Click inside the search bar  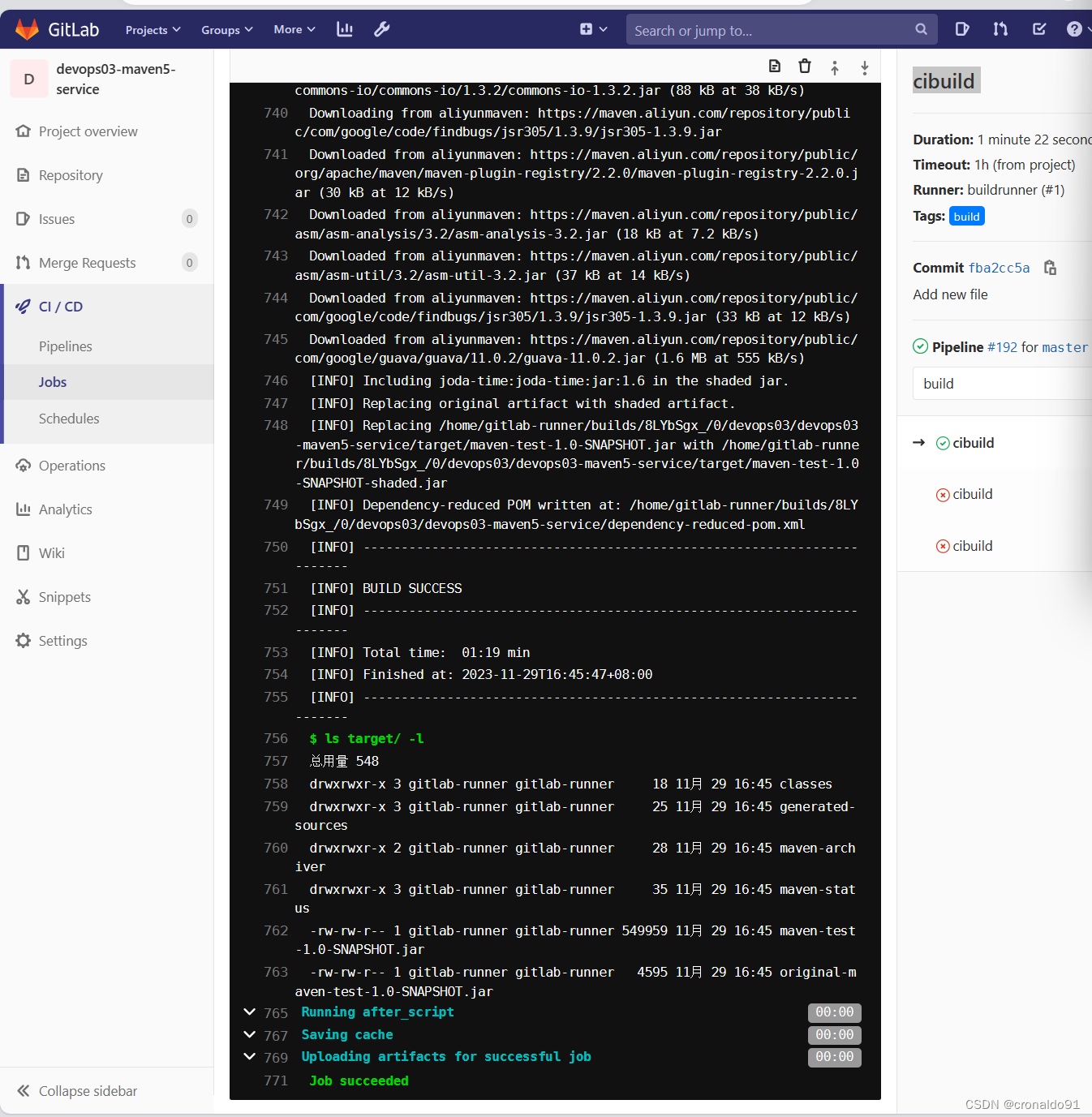(779, 29)
